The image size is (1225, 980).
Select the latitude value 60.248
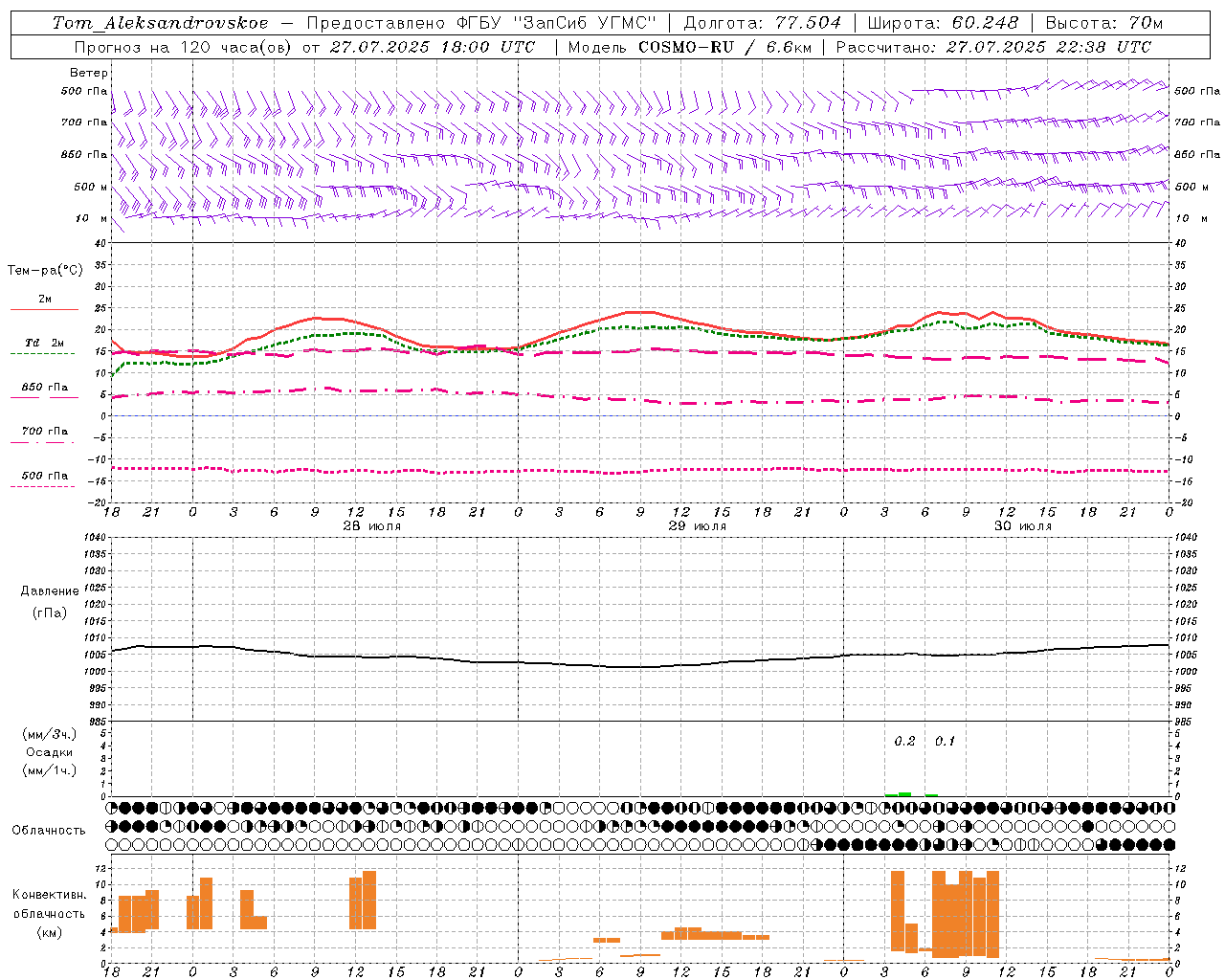(987, 23)
